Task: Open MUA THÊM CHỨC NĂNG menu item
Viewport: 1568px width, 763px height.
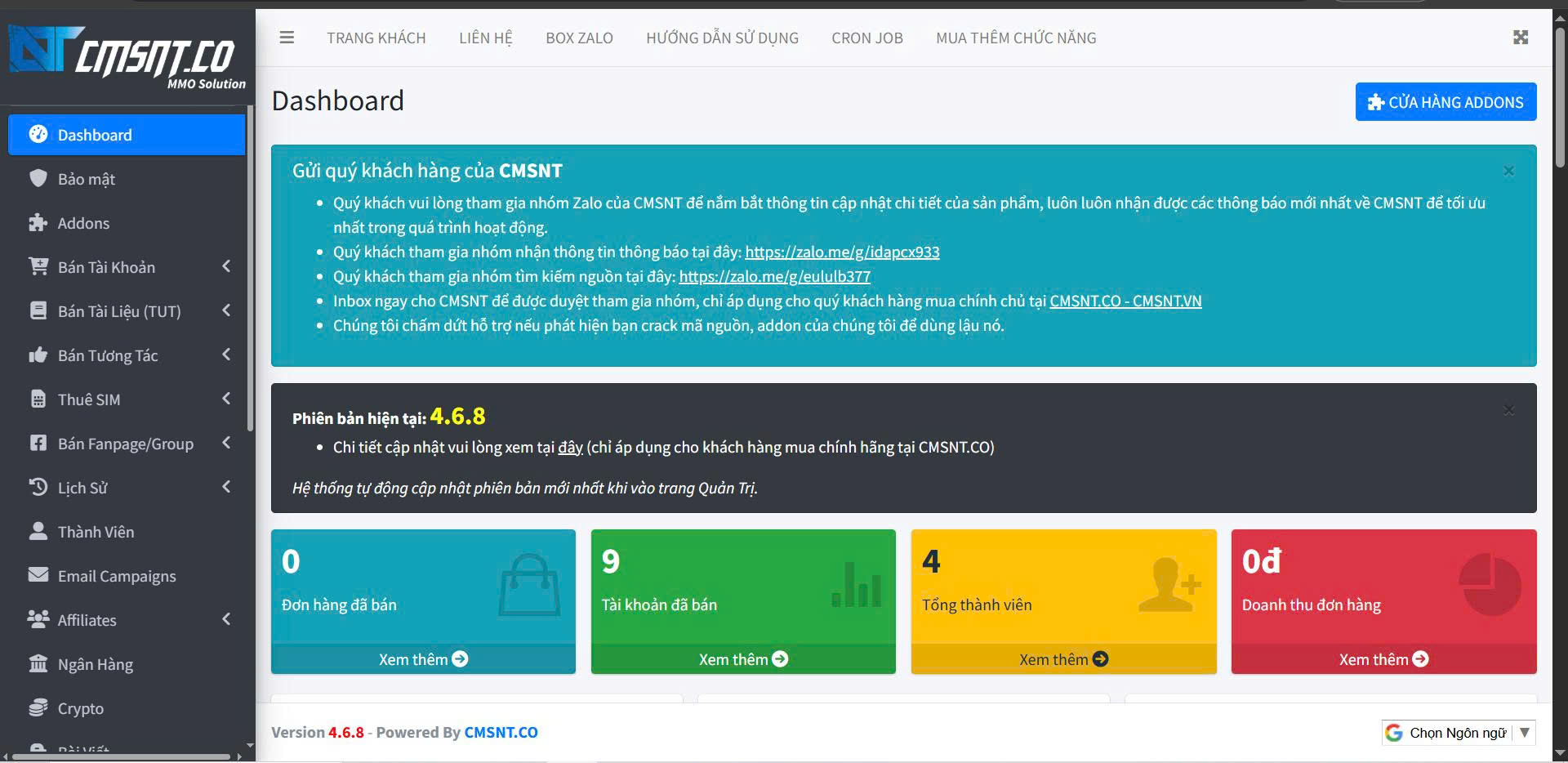Action: click(1016, 38)
